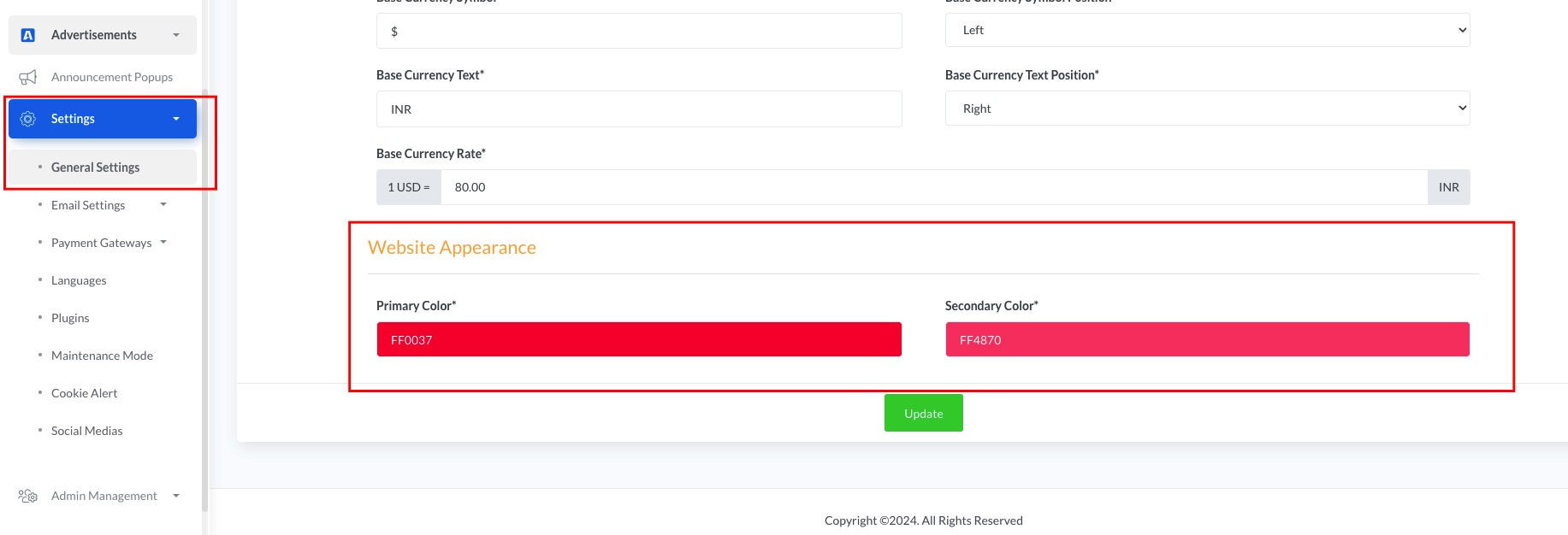1568x535 pixels.
Task: Open Maintenance Mode settings
Action: pyautogui.click(x=102, y=356)
